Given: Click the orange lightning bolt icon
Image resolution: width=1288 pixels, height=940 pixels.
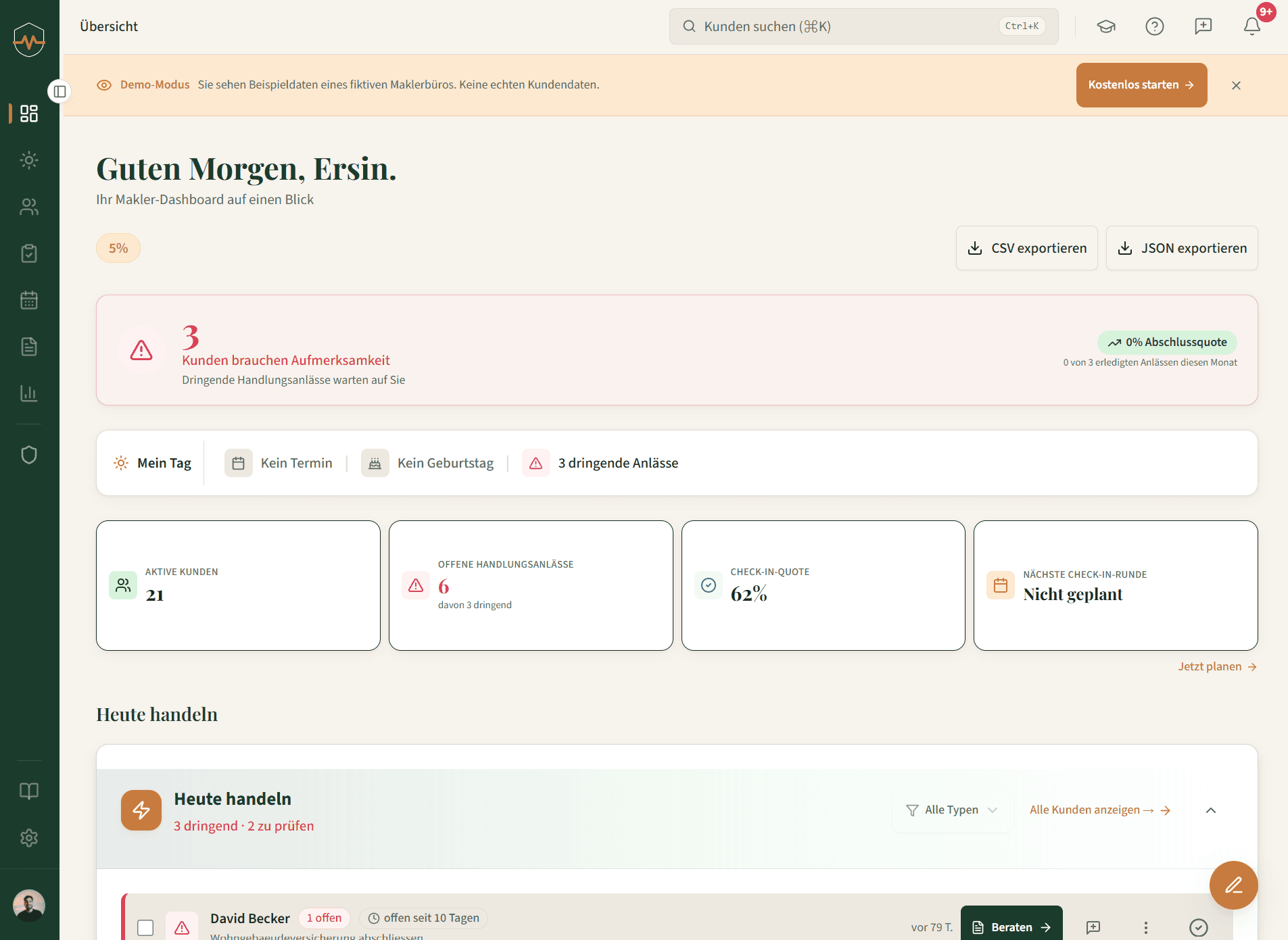Looking at the screenshot, I should pos(141,810).
